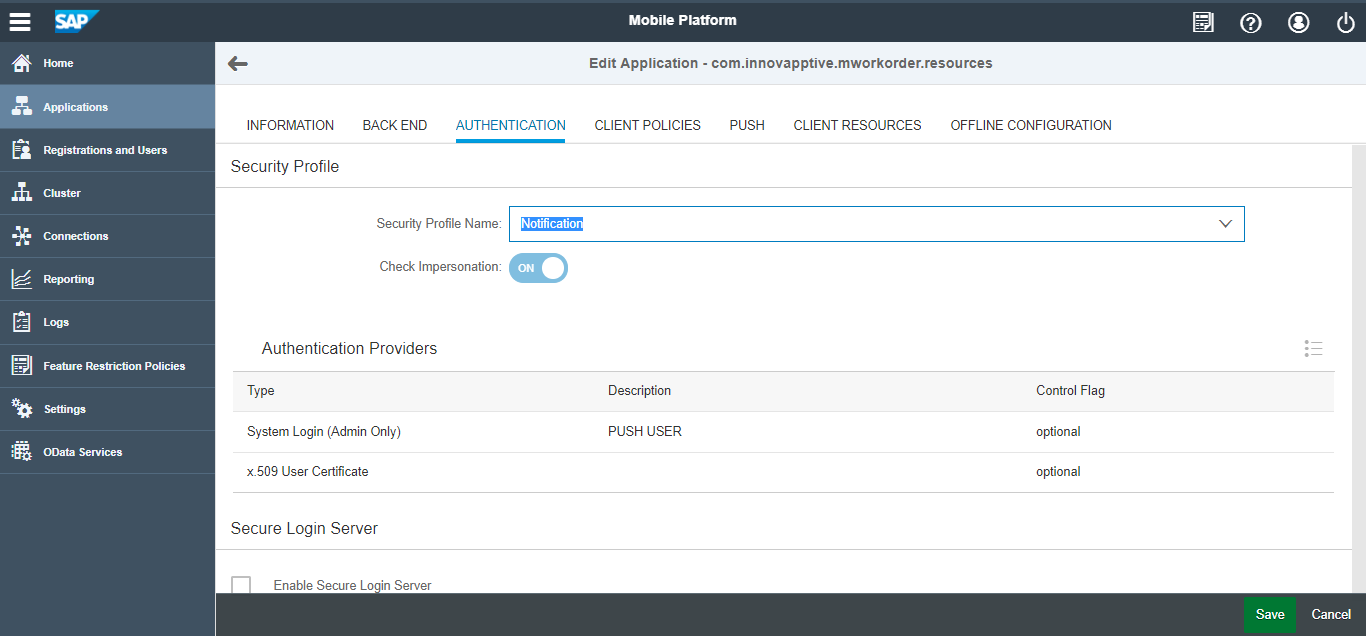Click the power logout icon
The height and width of the screenshot is (636, 1366).
[x=1345, y=22]
